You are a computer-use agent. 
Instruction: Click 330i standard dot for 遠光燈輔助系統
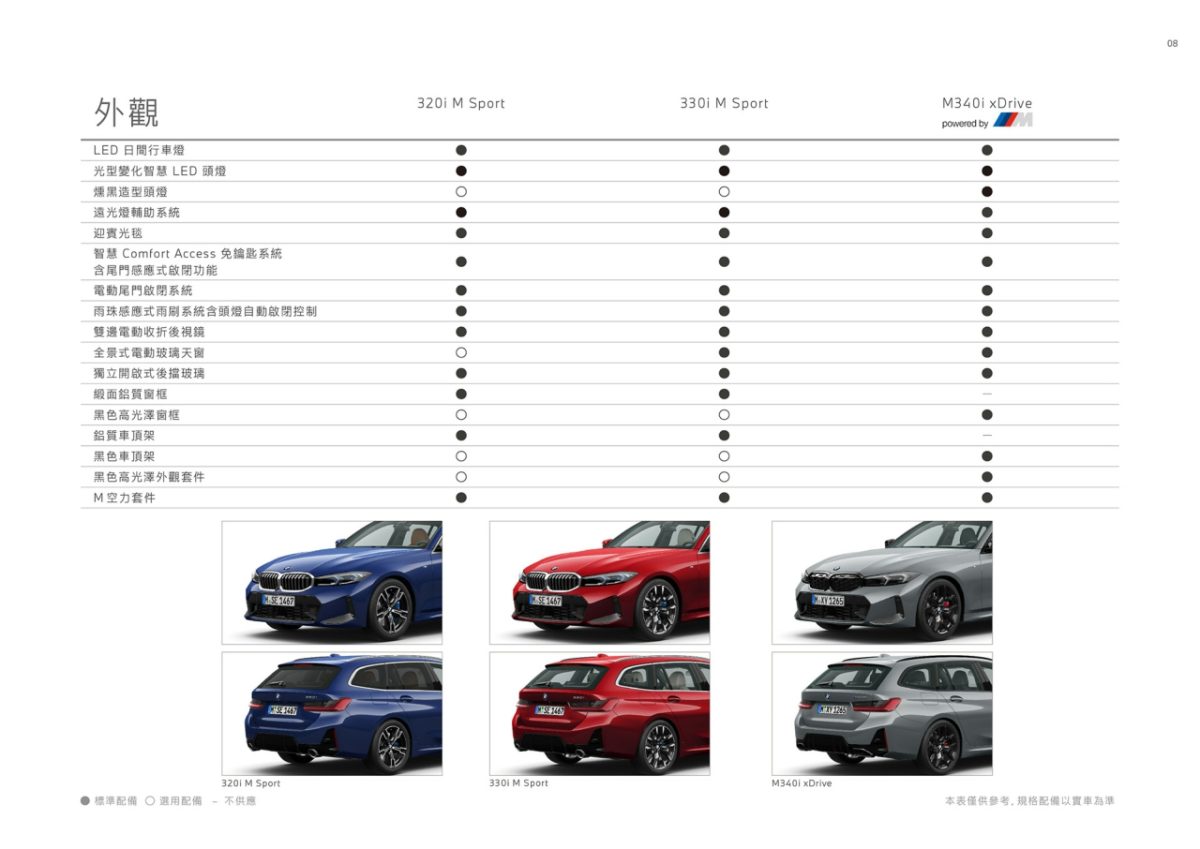[x=724, y=212]
